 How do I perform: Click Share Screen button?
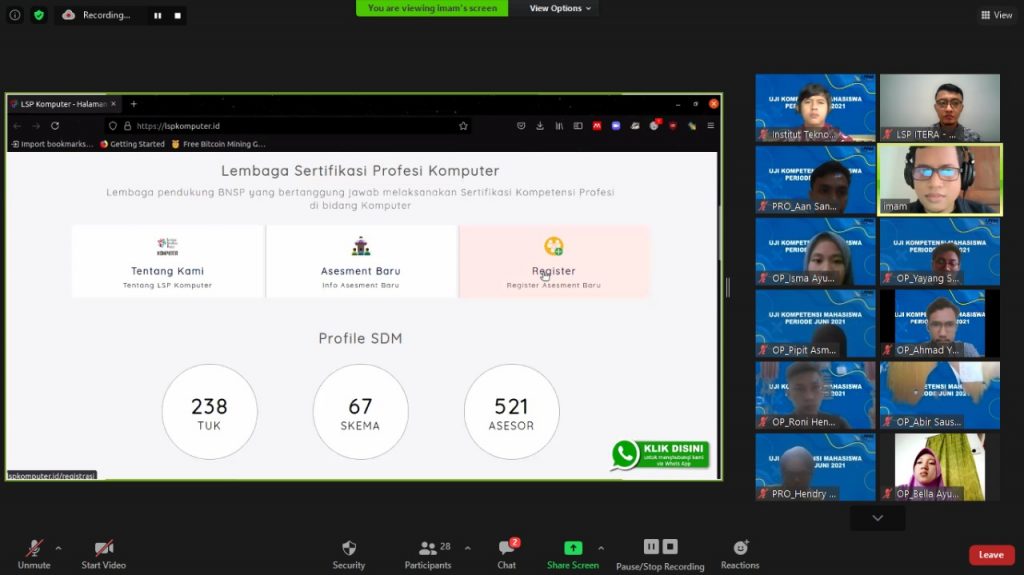pos(573,554)
